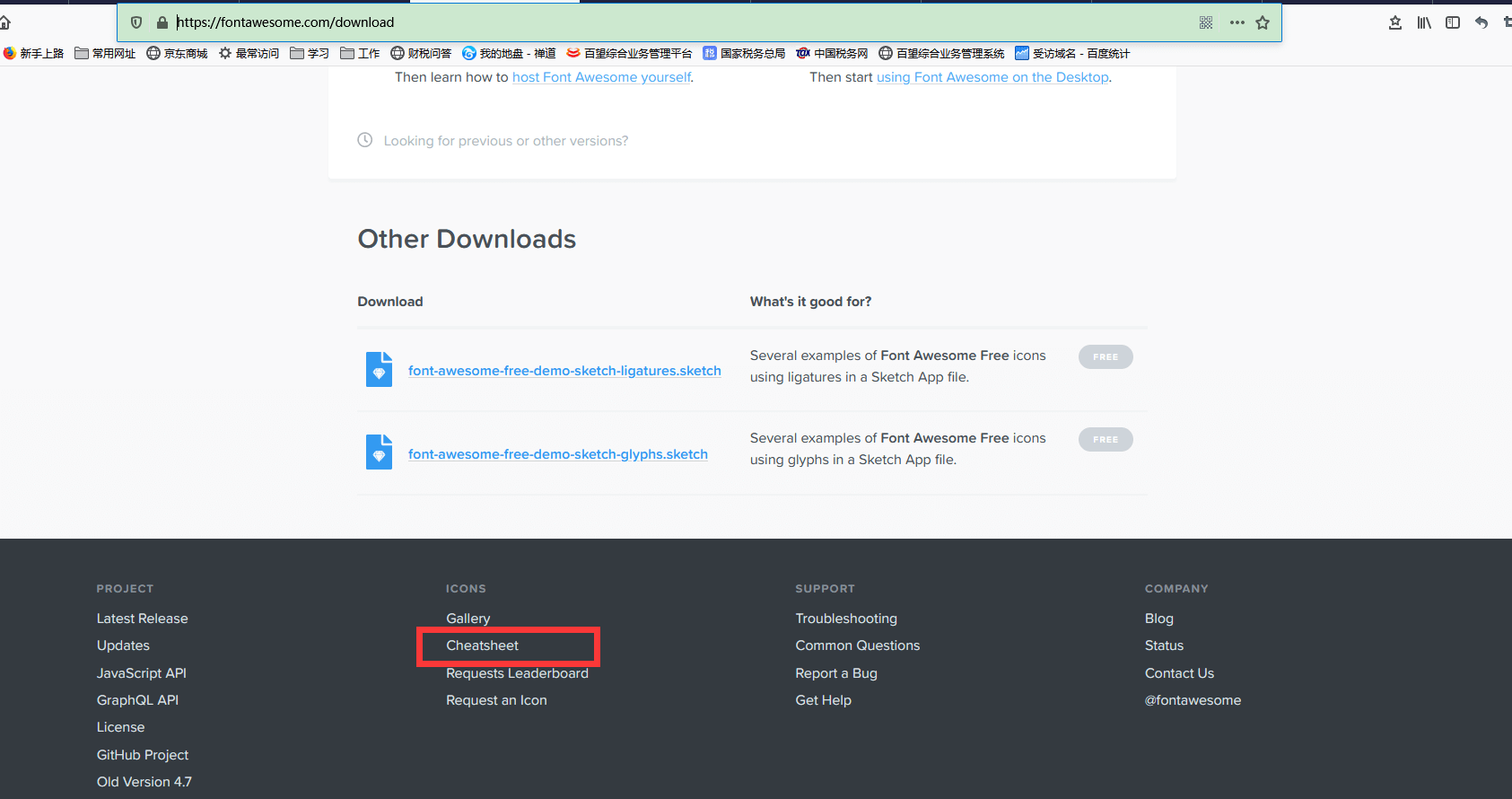Click the sketch file icon for glyphs download

379,452
